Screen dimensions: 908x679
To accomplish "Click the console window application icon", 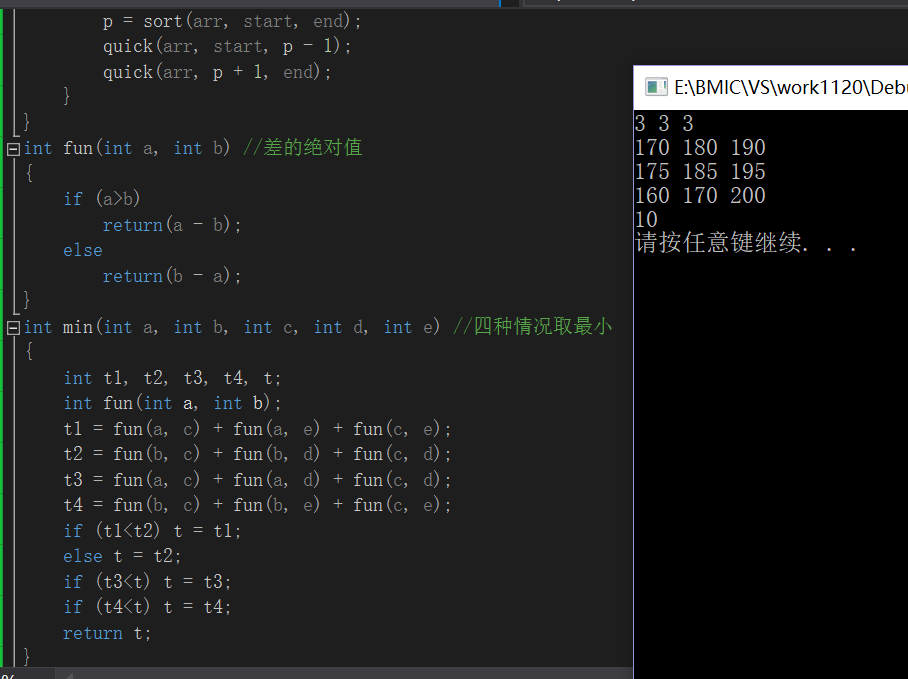I will tap(656, 87).
